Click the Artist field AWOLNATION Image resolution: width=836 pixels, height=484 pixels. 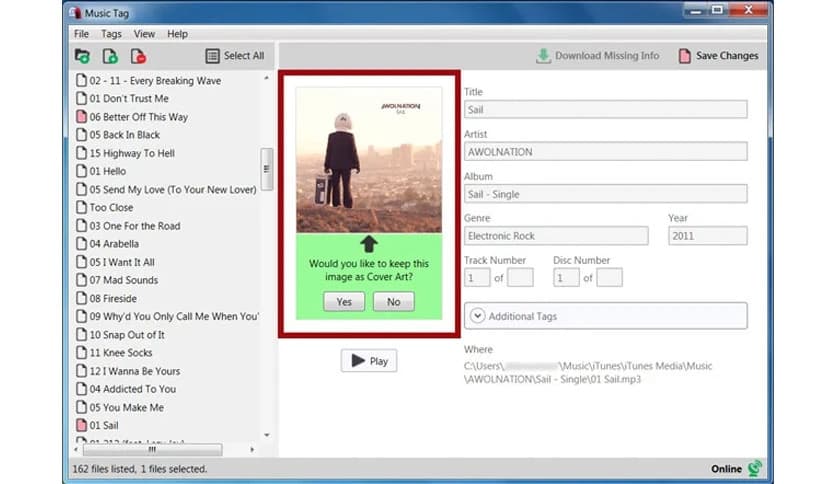point(605,151)
